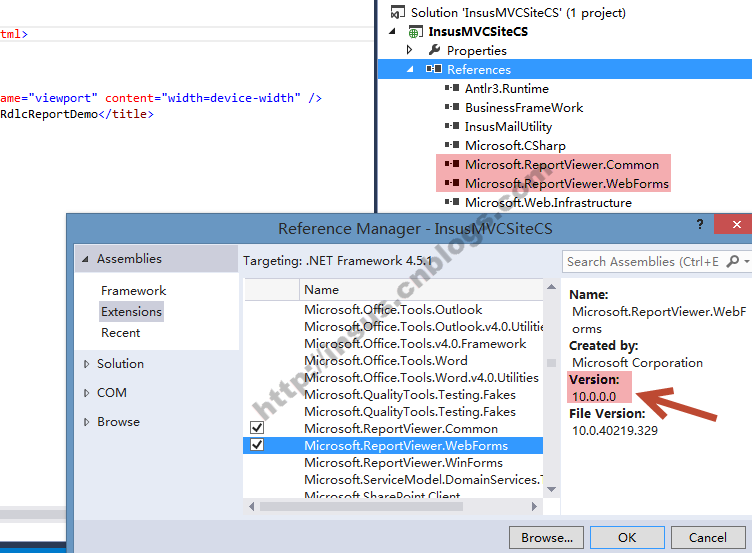Viewport: 752px width, 553px height.
Task: Click the Browse... button
Action: click(x=546, y=538)
